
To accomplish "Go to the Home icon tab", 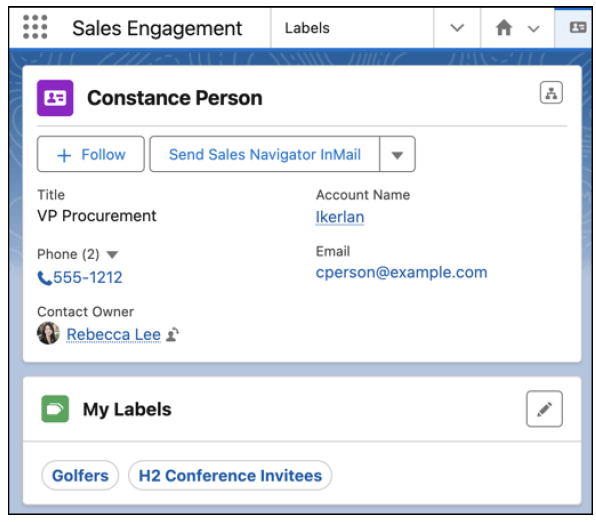I will tap(504, 28).
